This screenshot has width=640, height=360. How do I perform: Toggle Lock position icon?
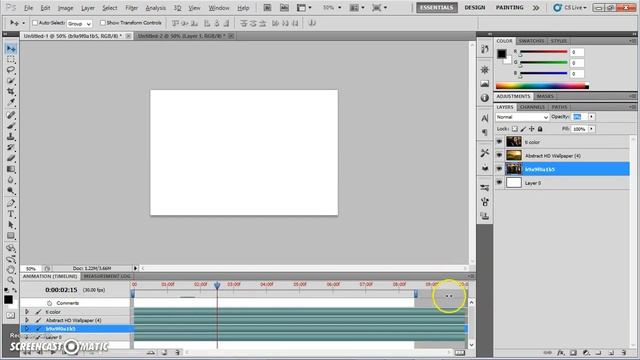tap(531, 129)
